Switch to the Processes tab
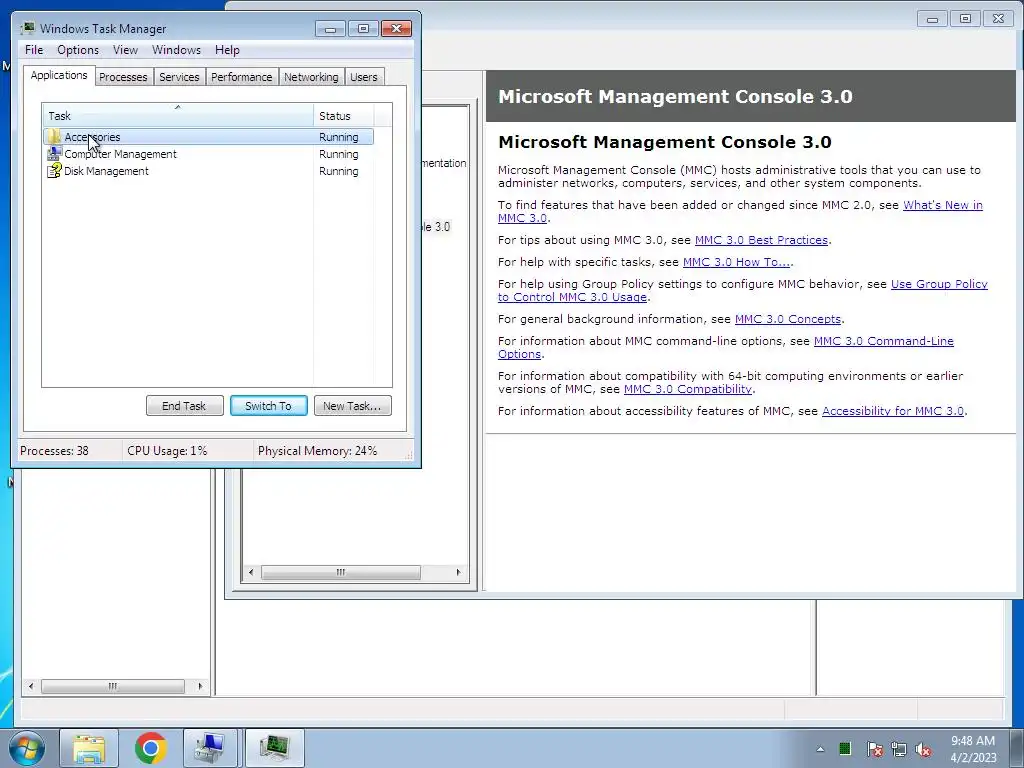The height and width of the screenshot is (768, 1024). click(x=123, y=77)
